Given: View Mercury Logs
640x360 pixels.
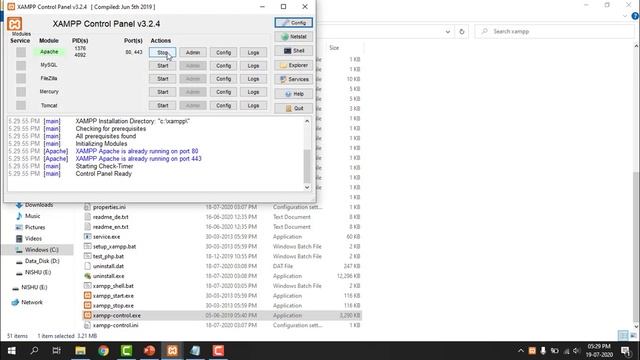Looking at the screenshot, I should pyautogui.click(x=253, y=92).
